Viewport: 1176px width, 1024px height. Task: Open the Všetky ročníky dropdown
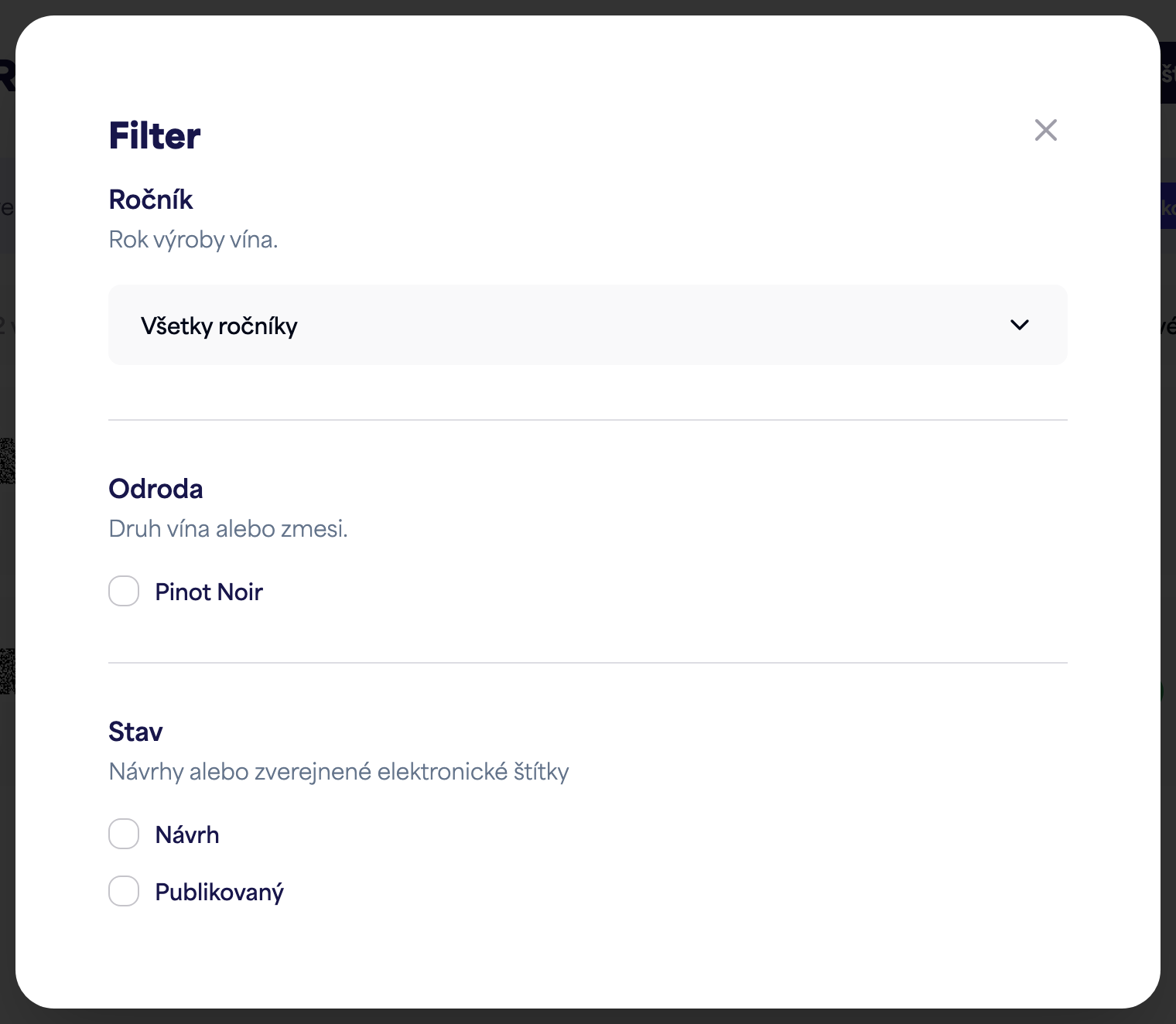587,325
